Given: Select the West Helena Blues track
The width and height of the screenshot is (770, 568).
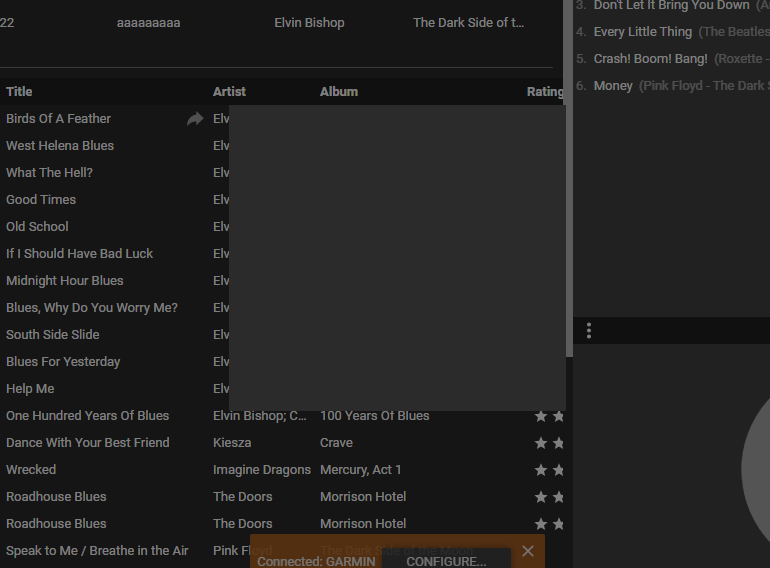Looking at the screenshot, I should (60, 146).
